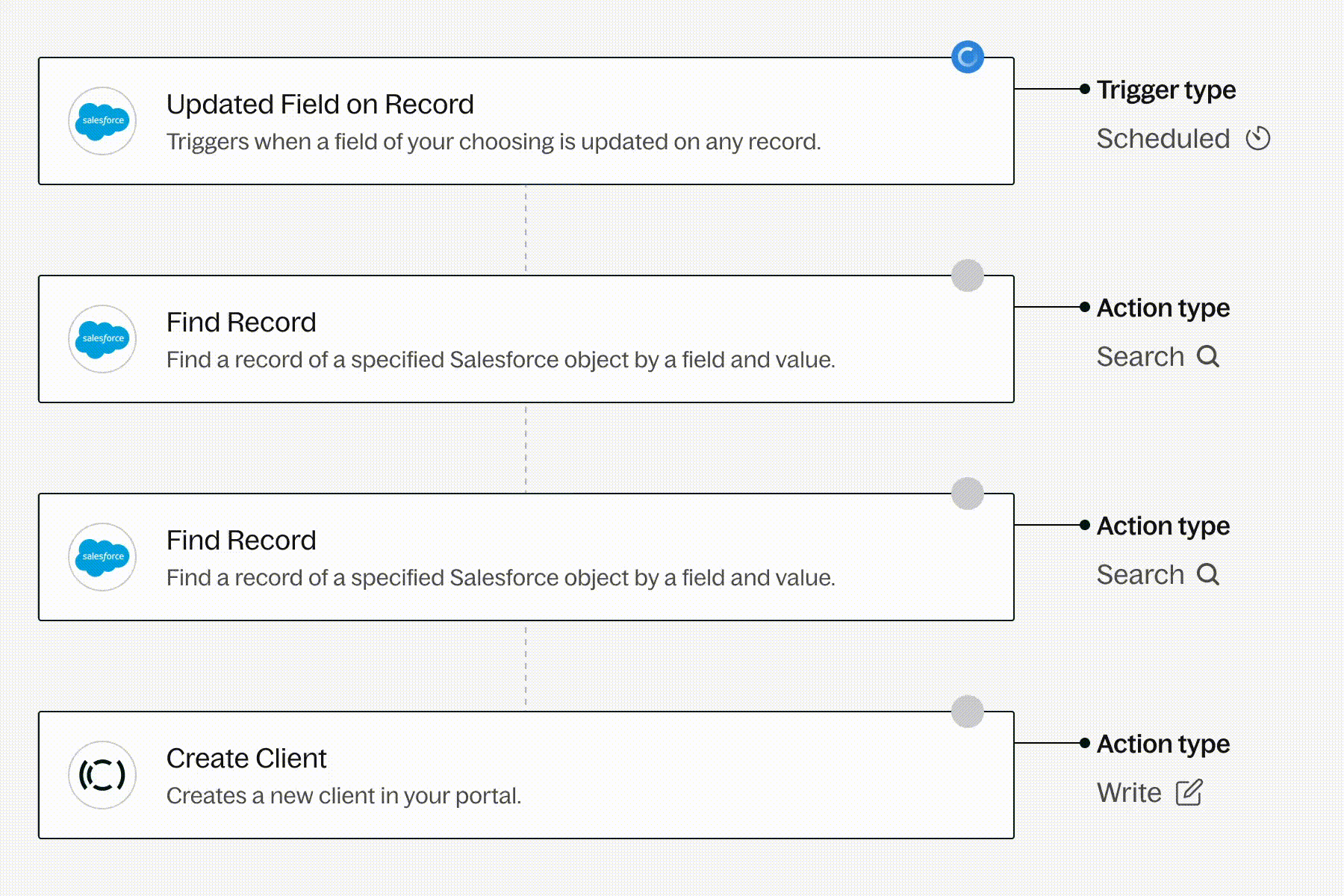
Task: Click the Trigger type label
Action: 1166,90
